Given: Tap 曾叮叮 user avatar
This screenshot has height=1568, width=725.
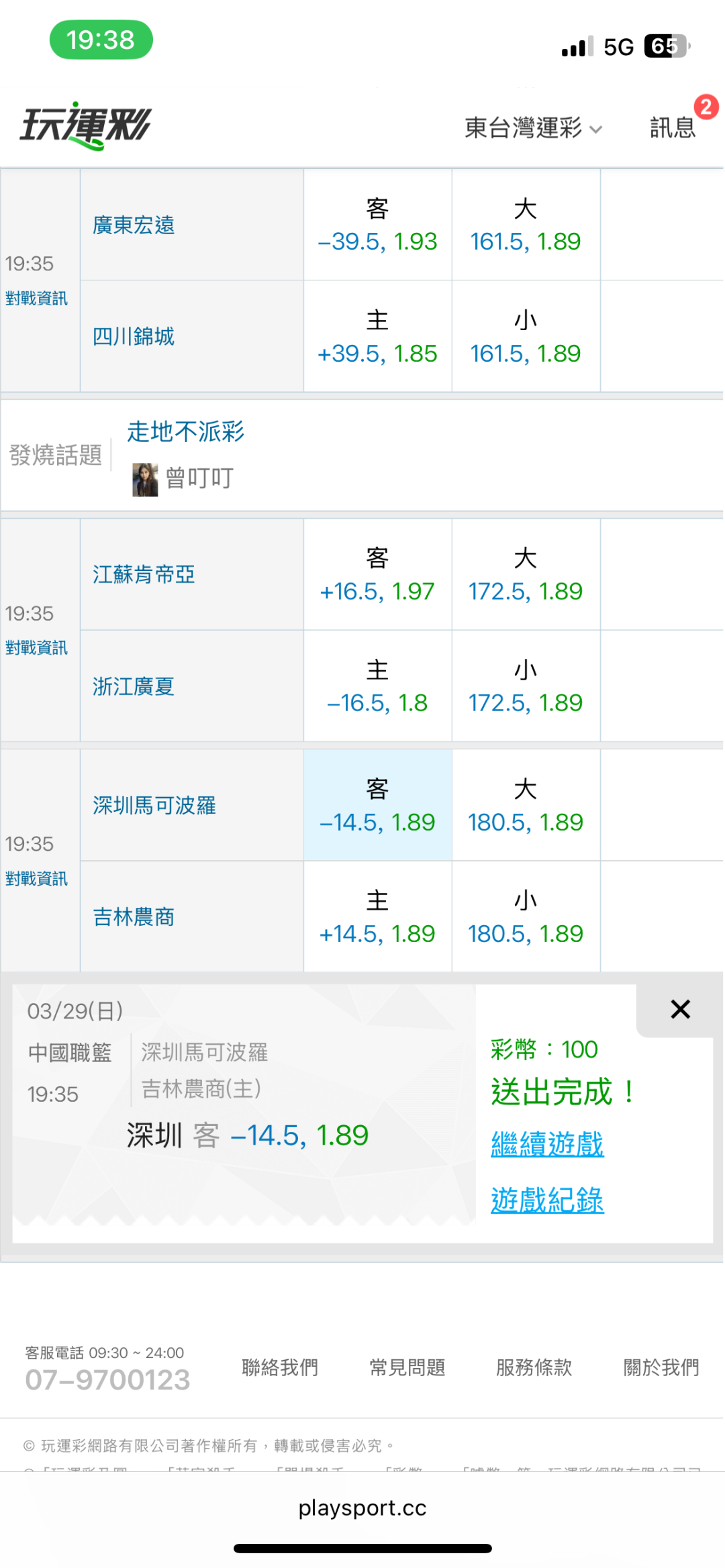Looking at the screenshot, I should pyautogui.click(x=145, y=479).
